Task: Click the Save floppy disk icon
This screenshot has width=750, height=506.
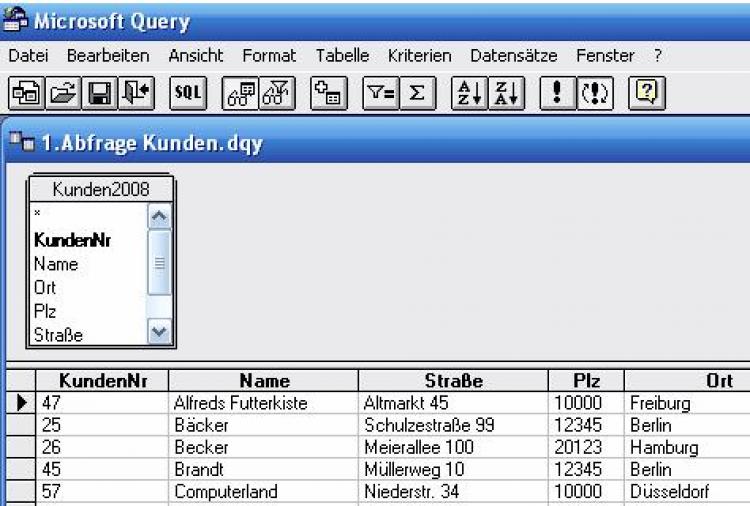Action: coord(99,93)
